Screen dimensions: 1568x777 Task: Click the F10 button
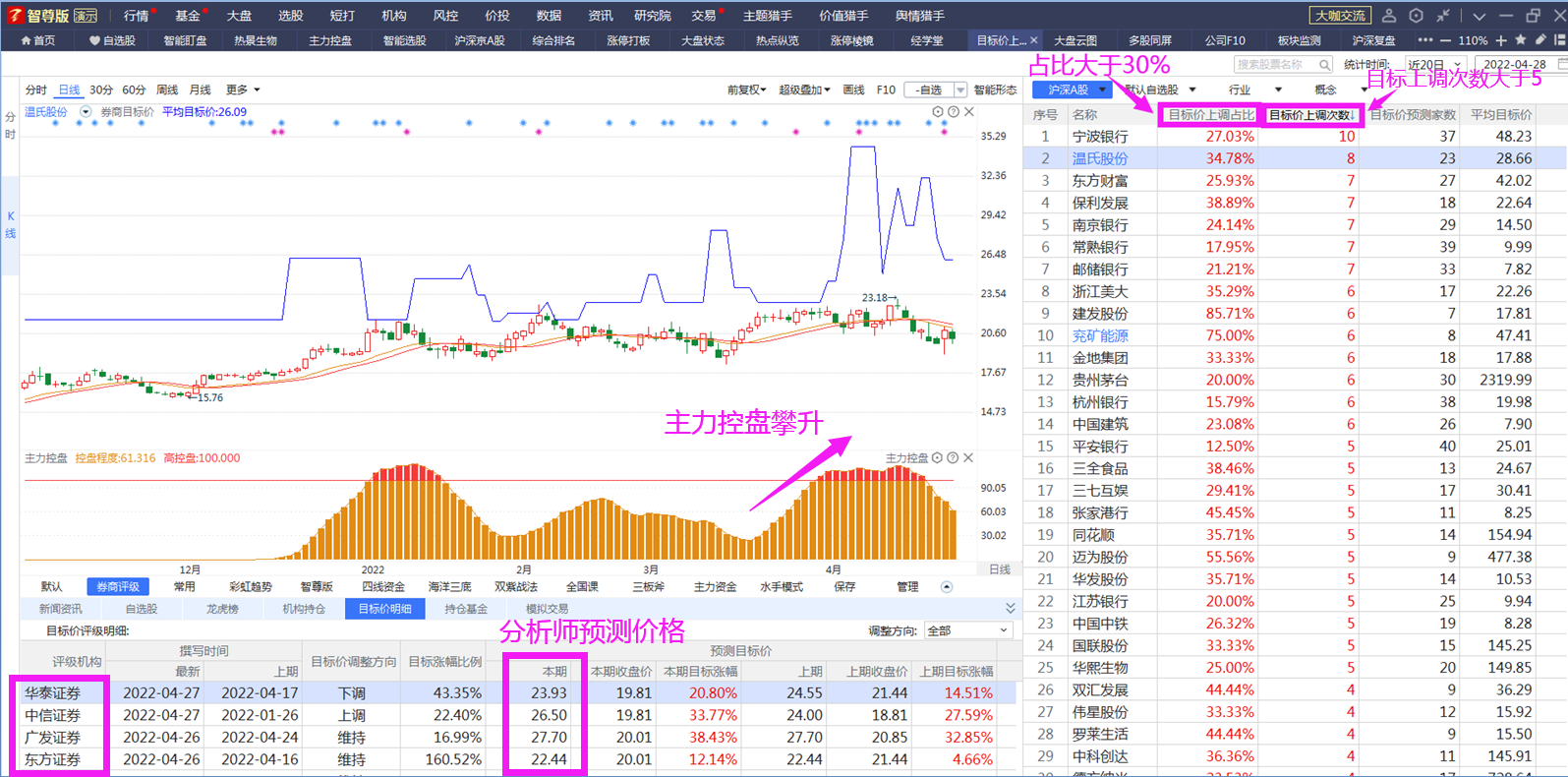[886, 90]
